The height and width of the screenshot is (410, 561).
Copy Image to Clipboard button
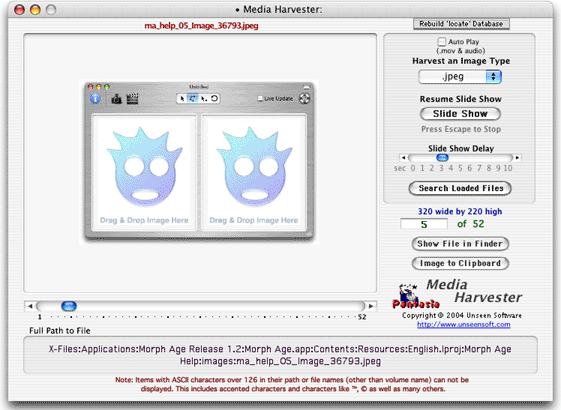(x=460, y=263)
